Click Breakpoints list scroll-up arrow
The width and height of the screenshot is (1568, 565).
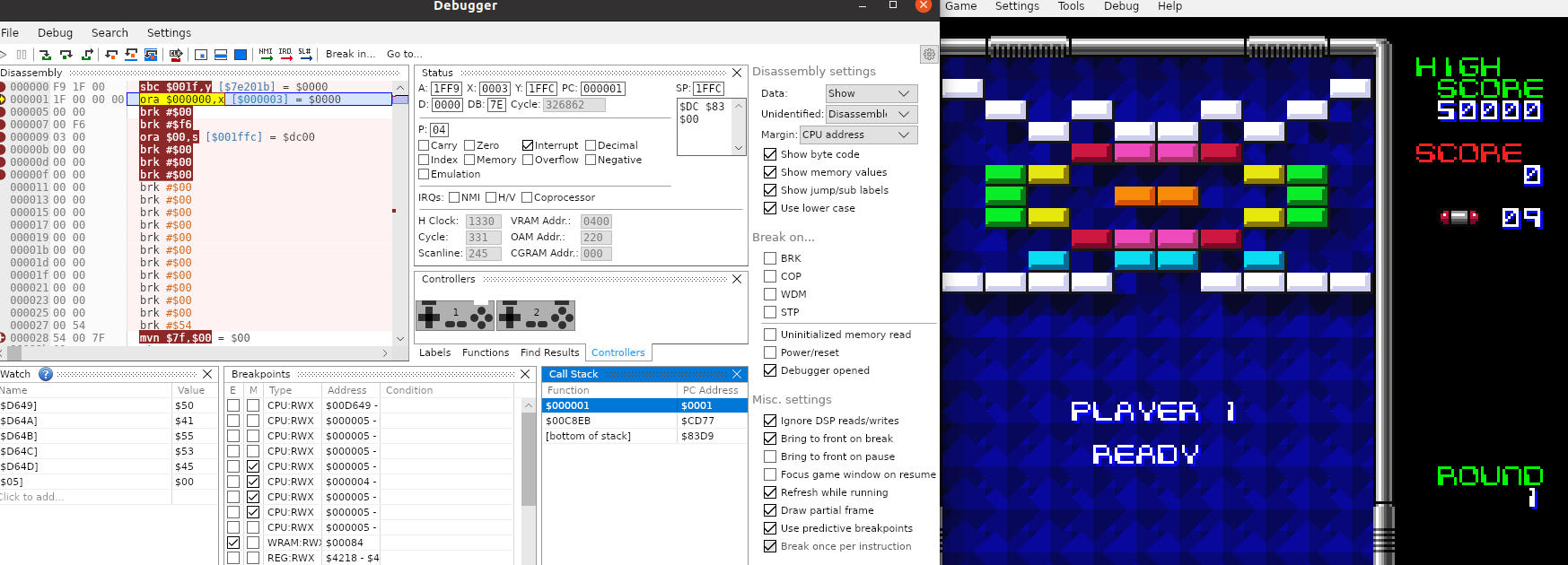(x=529, y=406)
